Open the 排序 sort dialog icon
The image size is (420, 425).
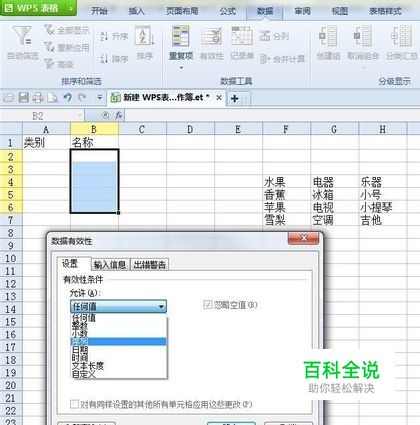click(x=145, y=36)
